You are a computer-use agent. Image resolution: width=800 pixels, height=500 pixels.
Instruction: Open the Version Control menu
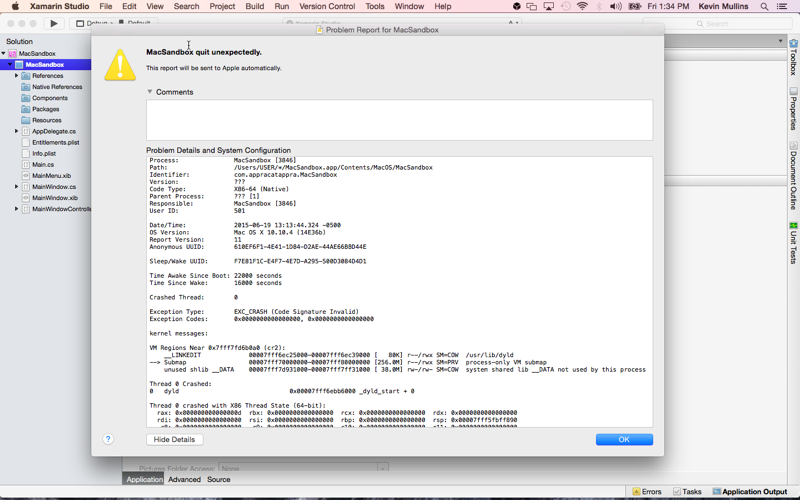(327, 7)
